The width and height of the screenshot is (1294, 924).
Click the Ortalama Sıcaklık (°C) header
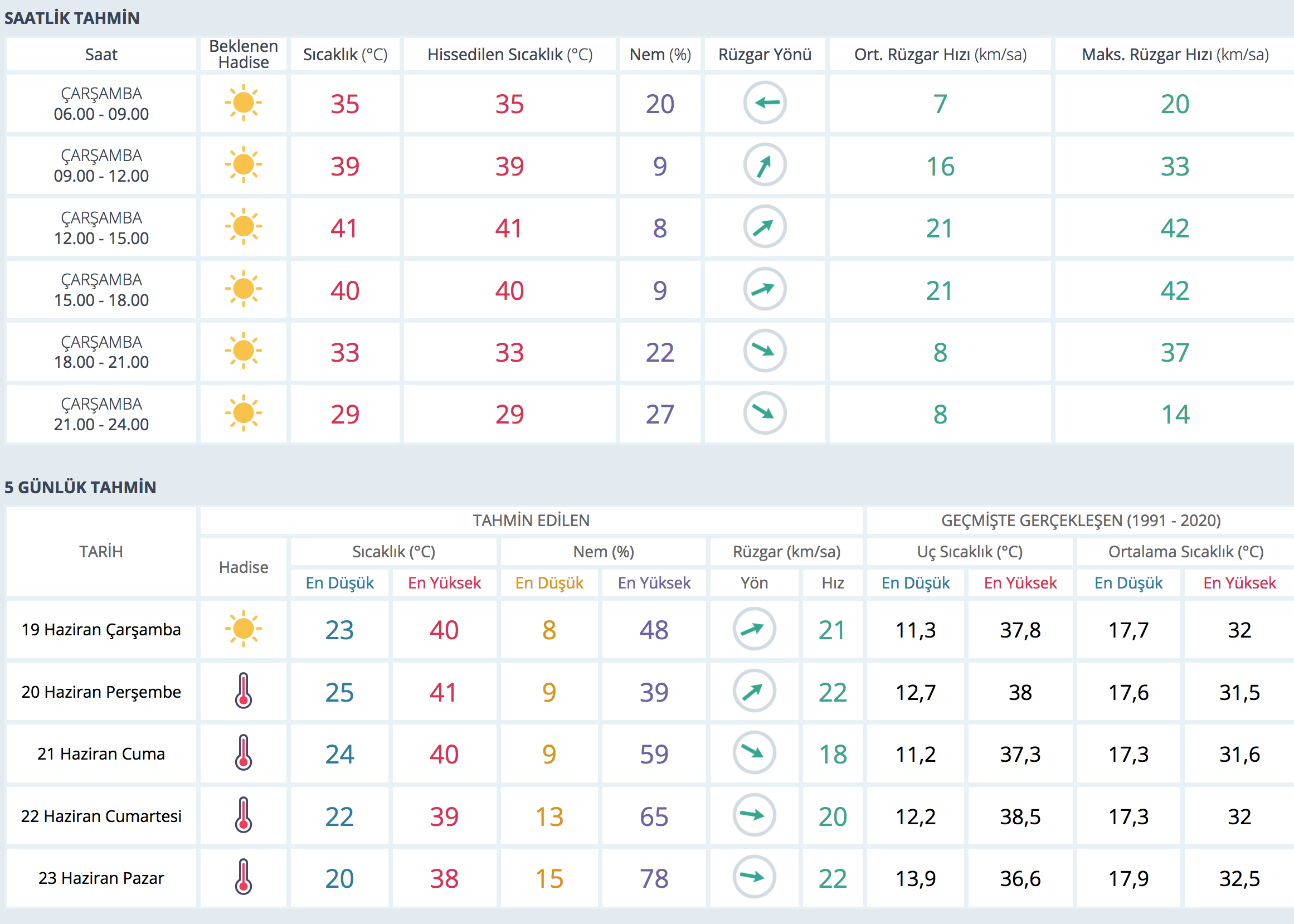[1186, 552]
